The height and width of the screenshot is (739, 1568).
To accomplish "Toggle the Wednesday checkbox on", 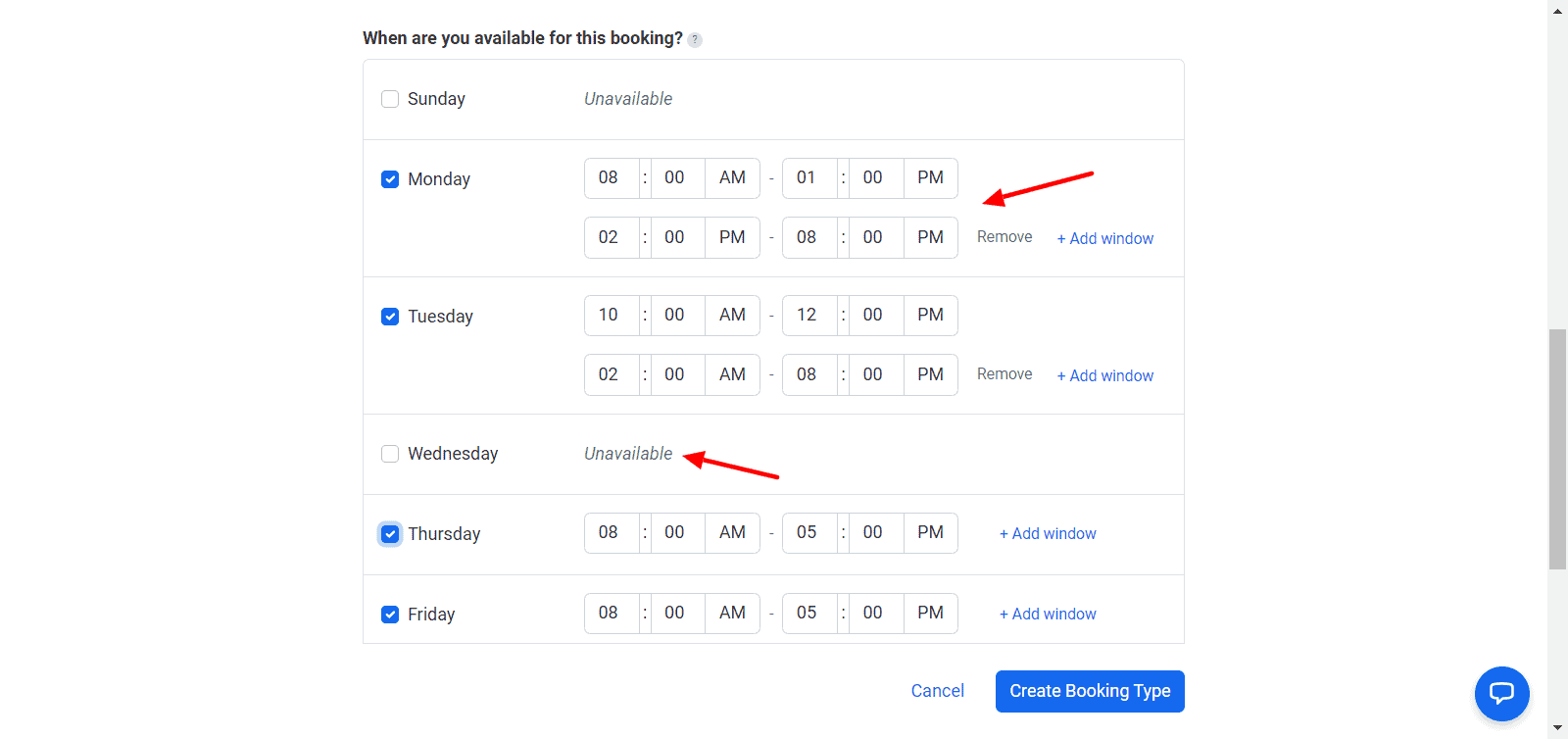I will point(390,454).
